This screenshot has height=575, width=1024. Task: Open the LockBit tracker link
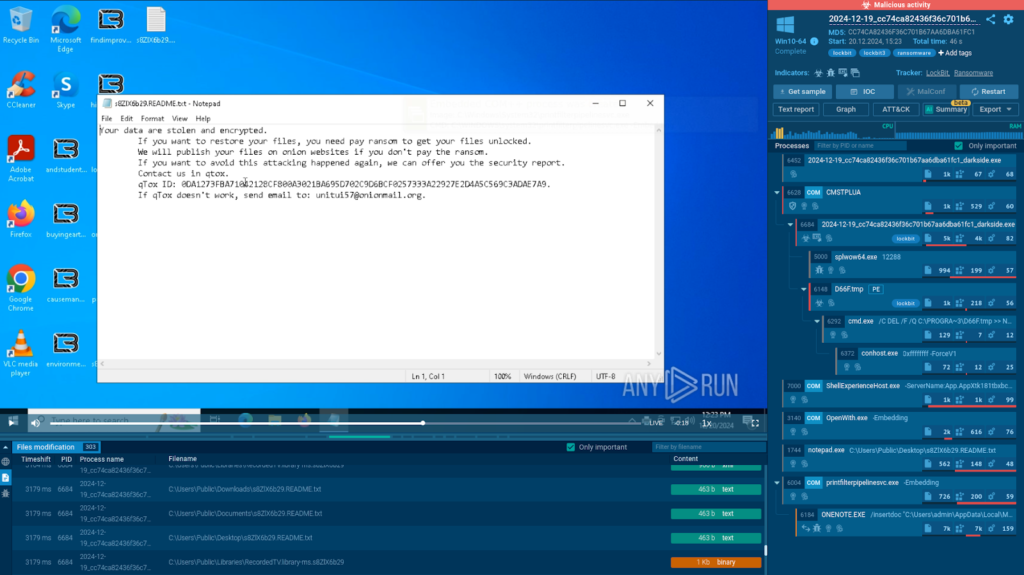click(937, 73)
